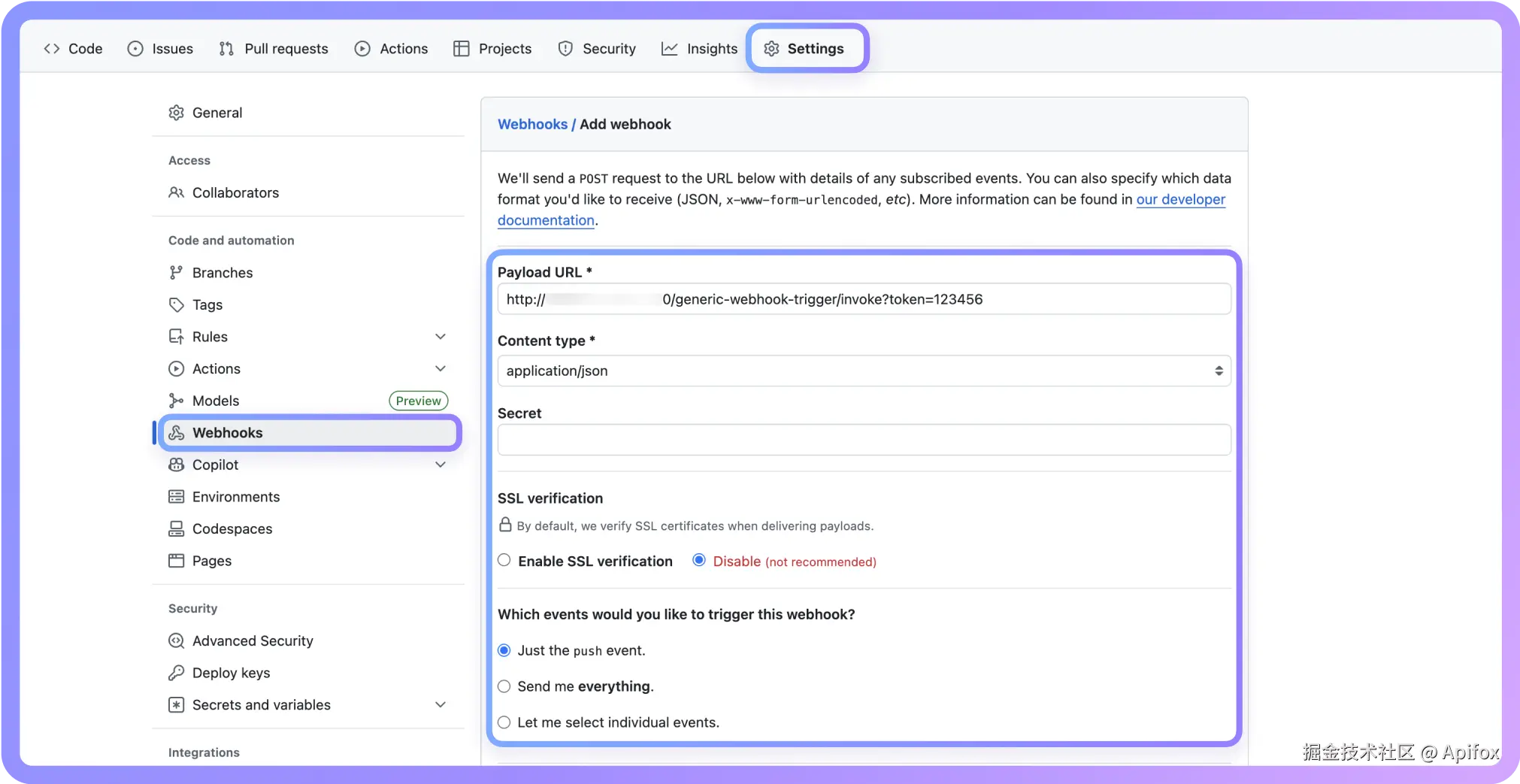This screenshot has width=1520, height=784.
Task: Click the Webhooks icon in sidebar
Action: pyautogui.click(x=177, y=433)
